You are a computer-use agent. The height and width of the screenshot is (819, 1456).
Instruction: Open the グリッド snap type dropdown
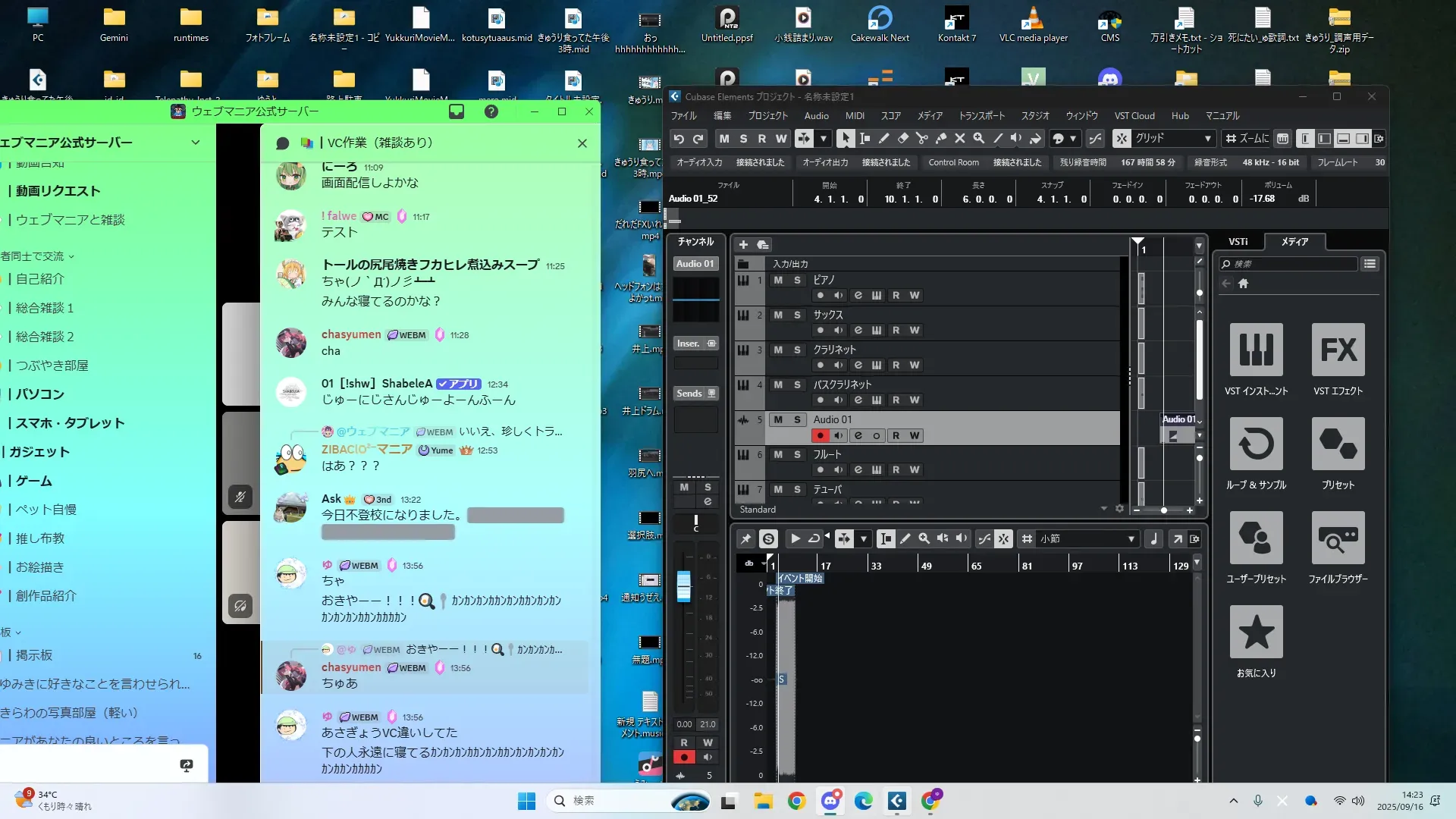[1172, 139]
